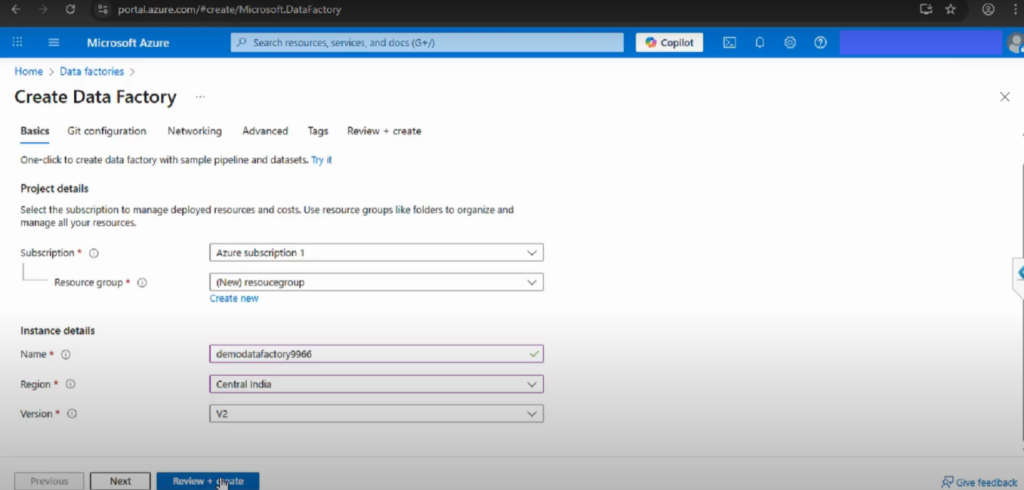This screenshot has width=1024, height=490.
Task: Switch to the Advanced tab
Action: tap(265, 131)
